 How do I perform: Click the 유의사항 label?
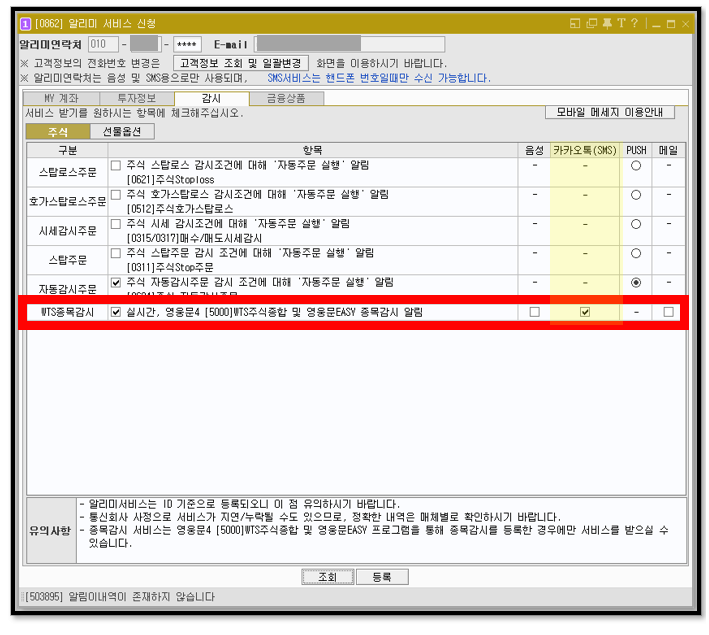50,531
